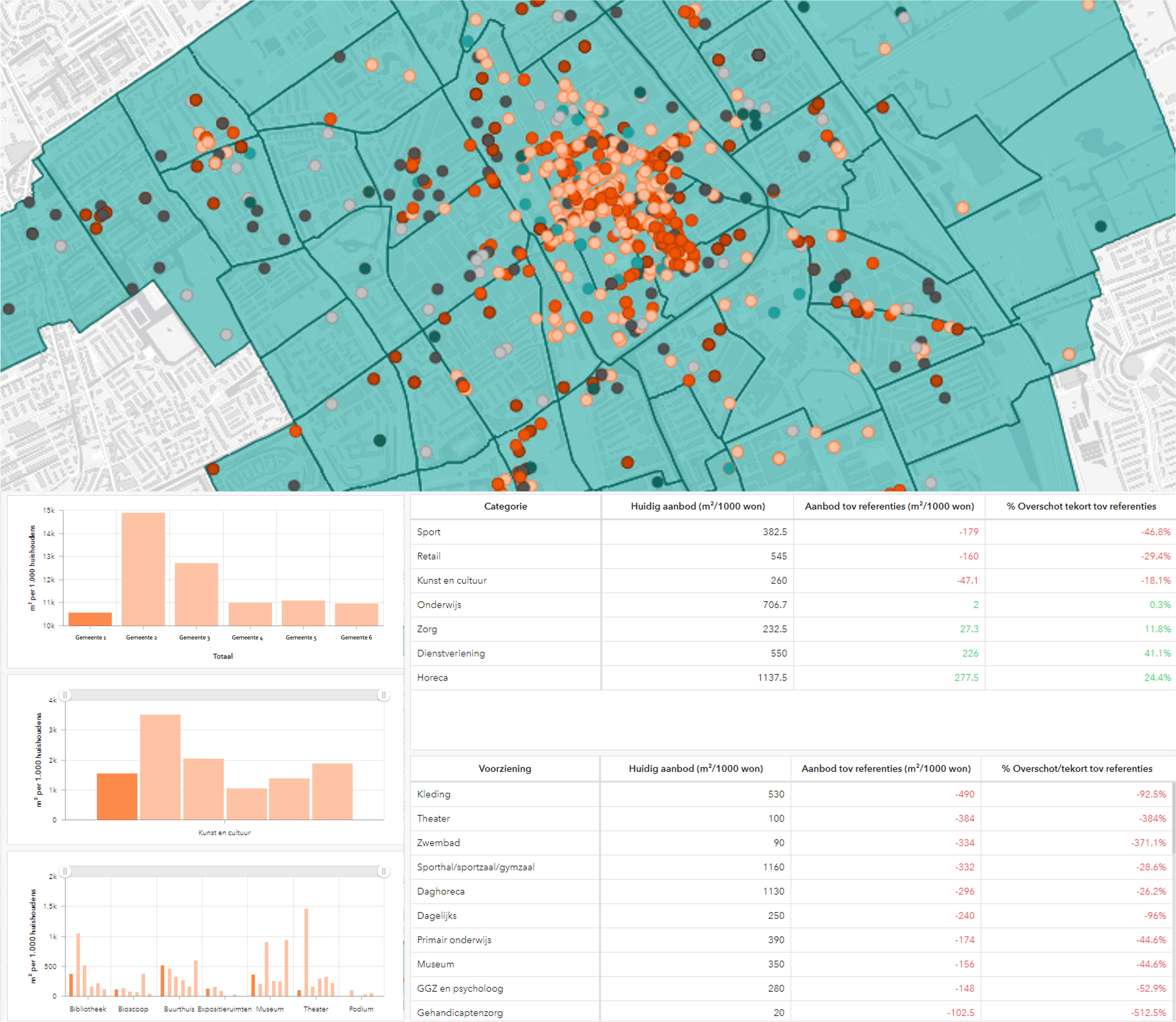
Task: Click the -512.5% value for Gehandicaptenzorg
Action: pos(1149,1013)
